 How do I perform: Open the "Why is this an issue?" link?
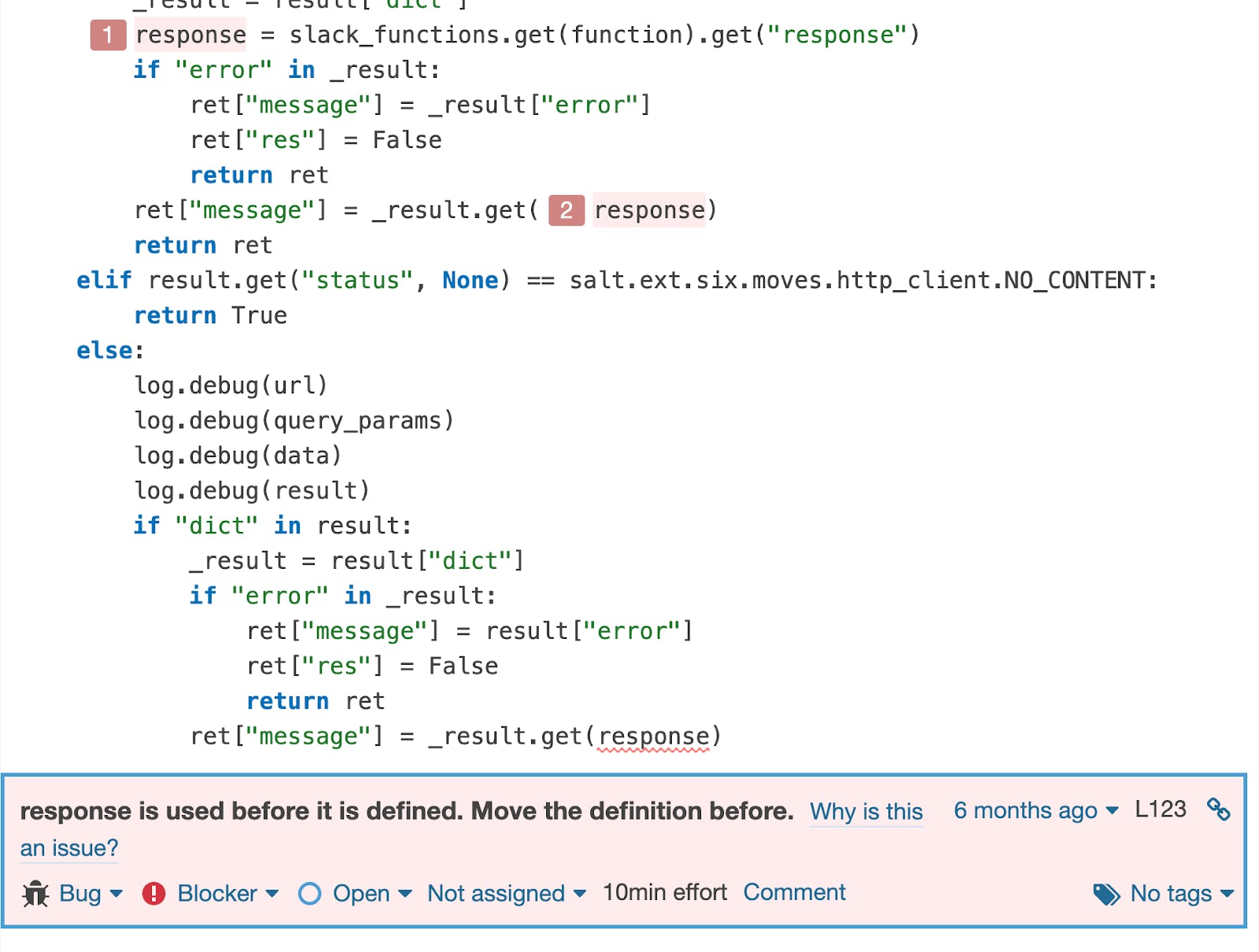[866, 813]
